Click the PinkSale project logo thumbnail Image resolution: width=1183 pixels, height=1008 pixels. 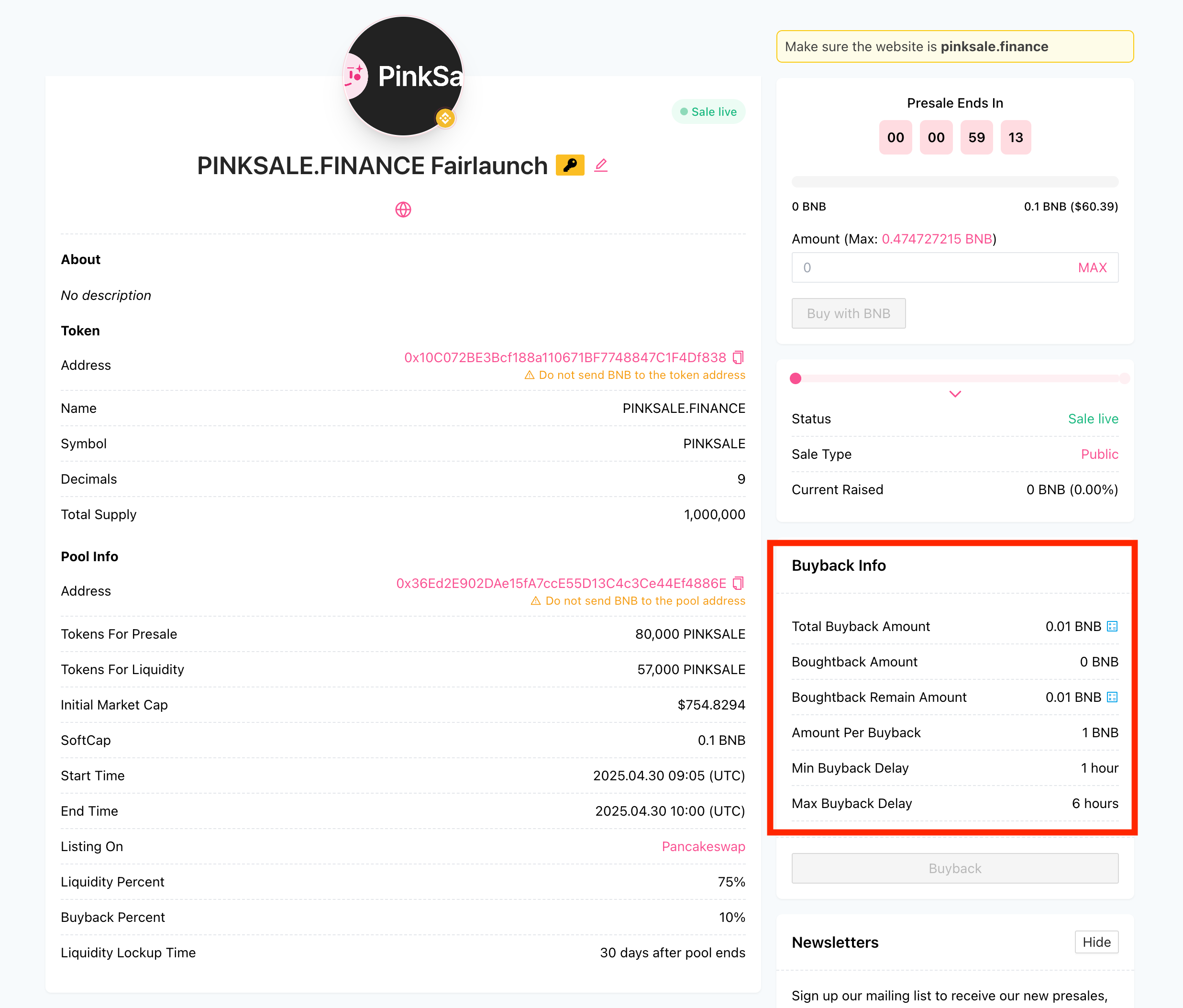403,76
